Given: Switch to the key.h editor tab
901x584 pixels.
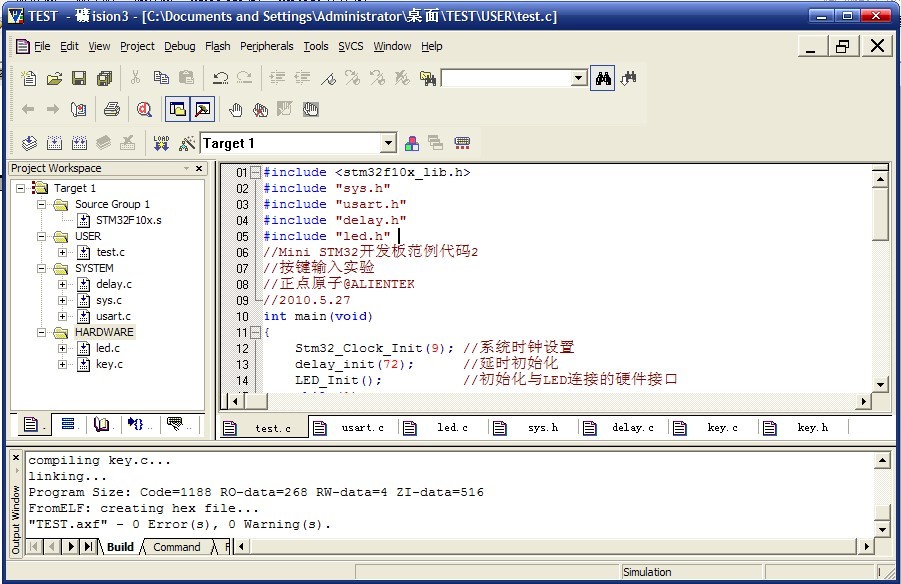Looking at the screenshot, I should (802, 428).
